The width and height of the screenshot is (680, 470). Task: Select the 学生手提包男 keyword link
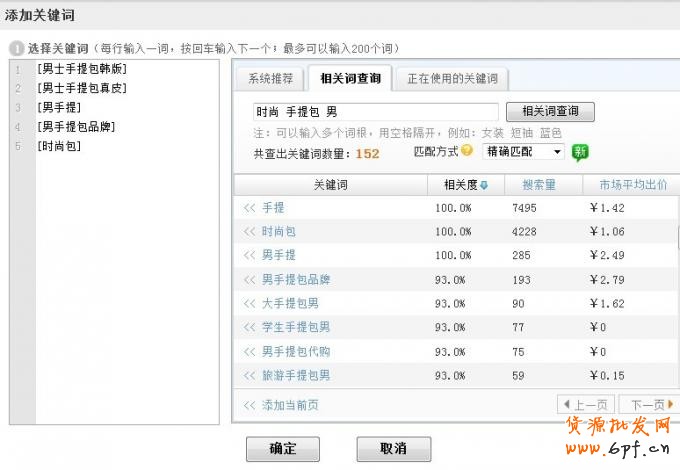[296, 327]
